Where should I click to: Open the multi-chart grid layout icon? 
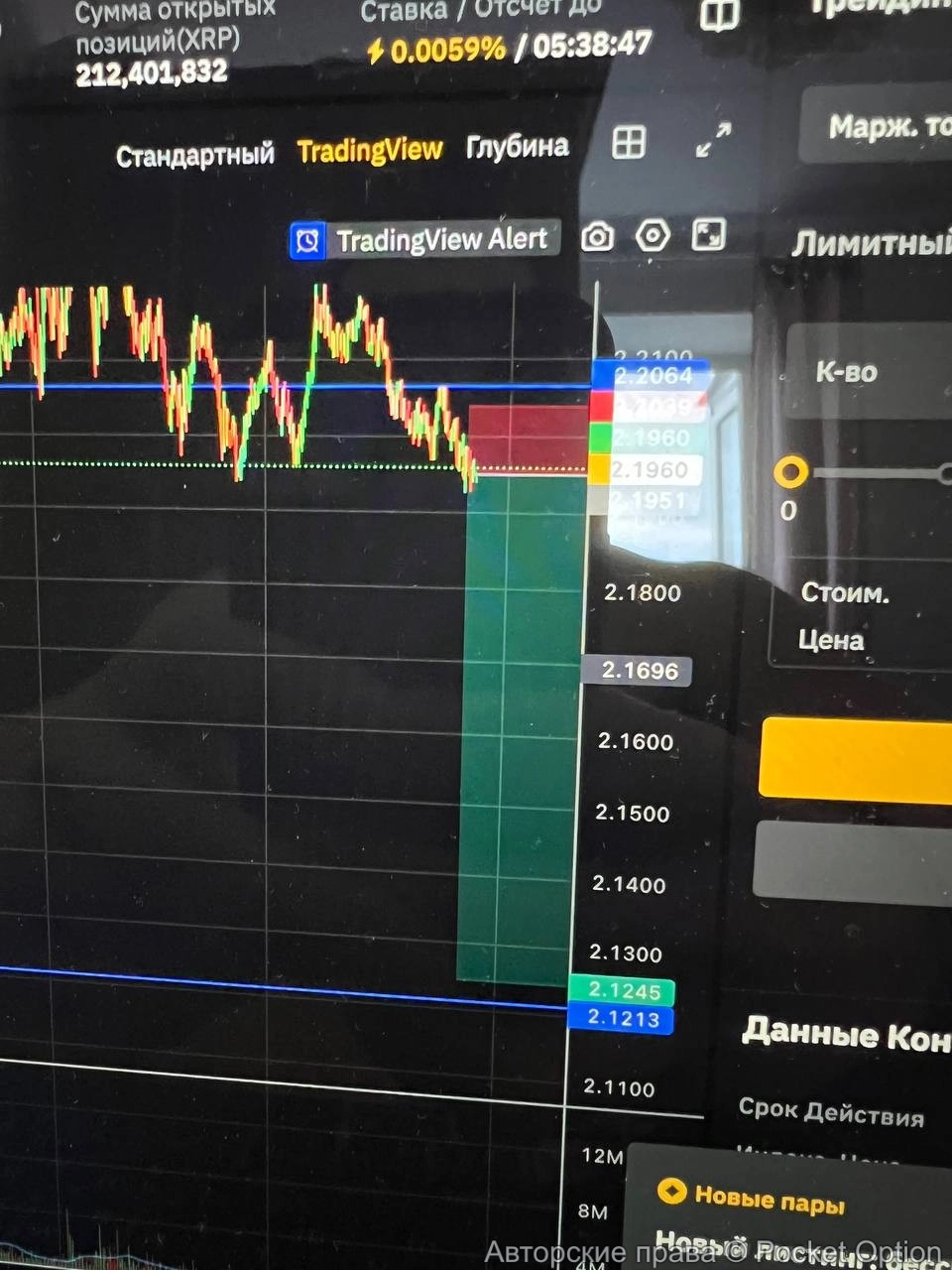pyautogui.click(x=629, y=143)
